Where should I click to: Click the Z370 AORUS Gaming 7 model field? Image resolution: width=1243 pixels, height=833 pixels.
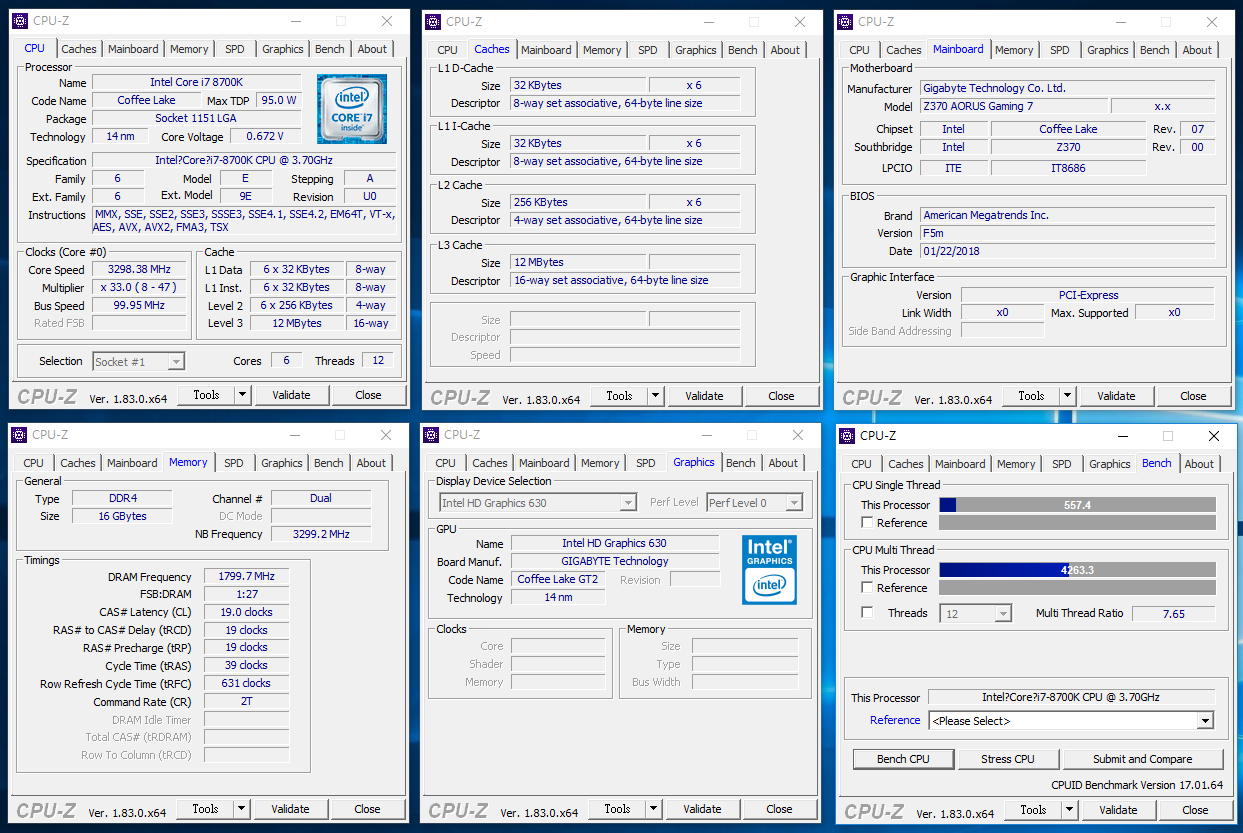[1013, 106]
